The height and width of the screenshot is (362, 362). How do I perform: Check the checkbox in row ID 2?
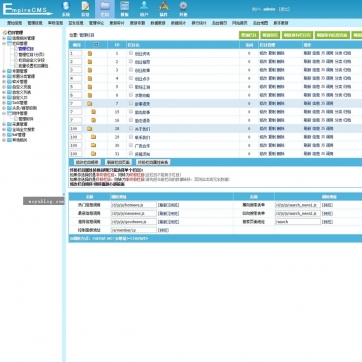[x=131, y=61]
